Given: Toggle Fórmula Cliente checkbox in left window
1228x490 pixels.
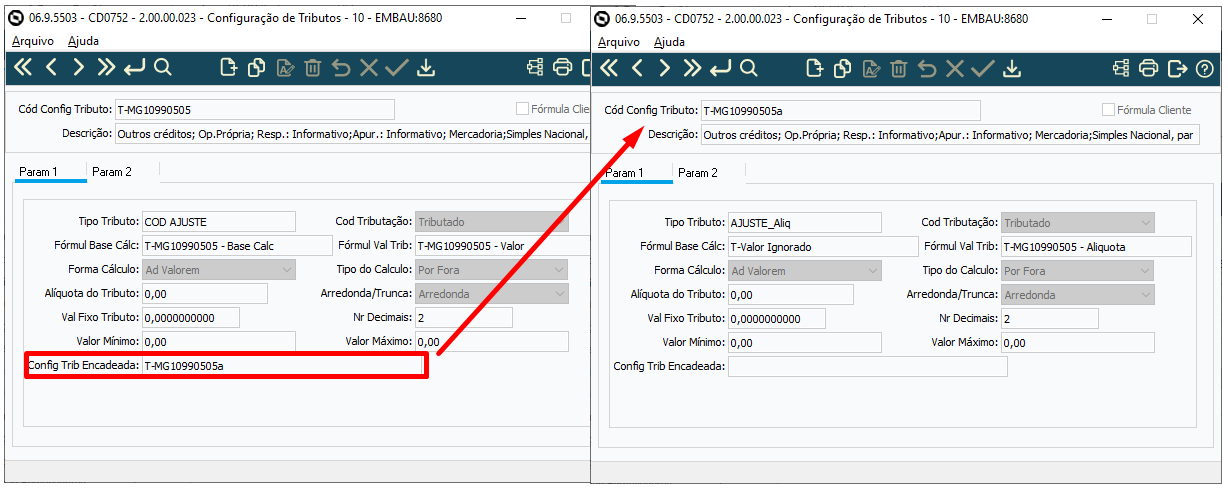Looking at the screenshot, I should [x=522, y=109].
